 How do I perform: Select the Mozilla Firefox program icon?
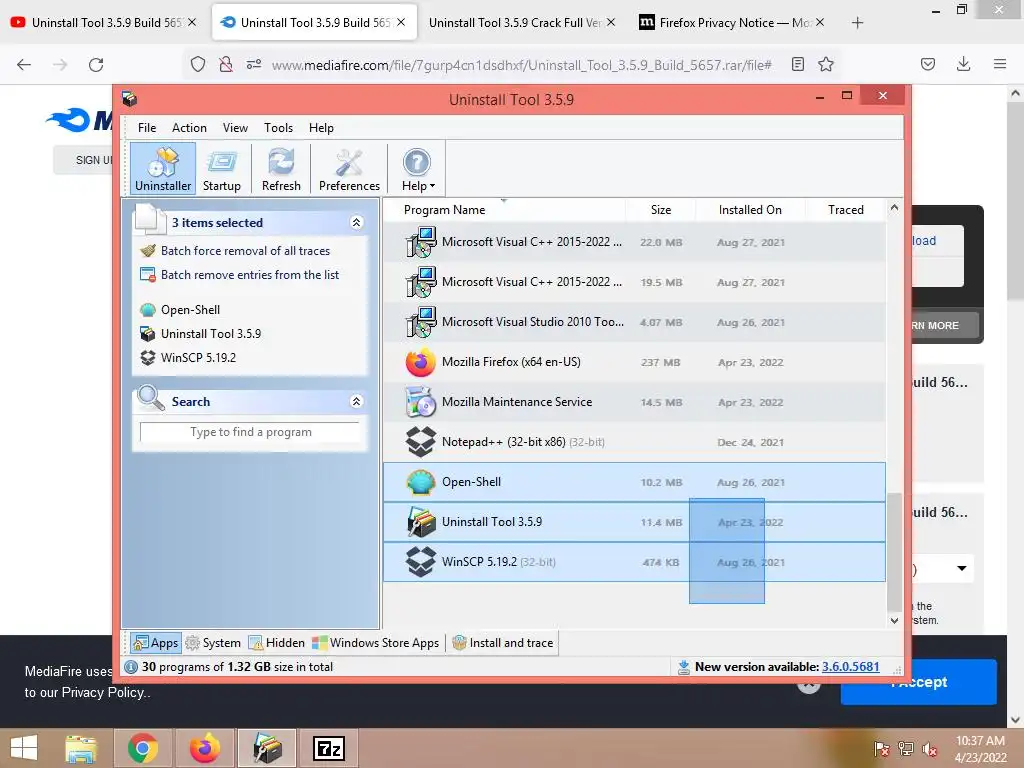coord(421,362)
